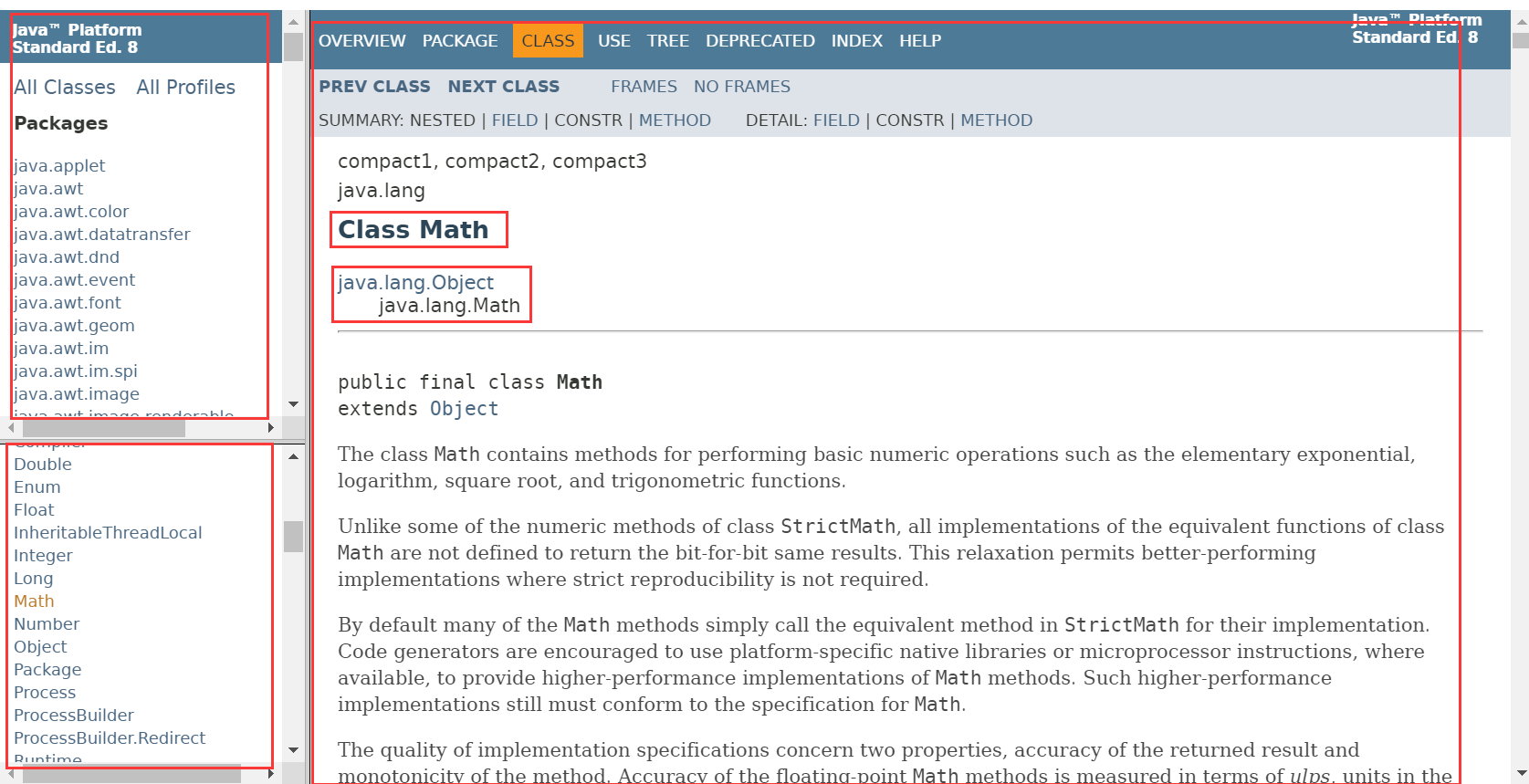Open the Float class

(x=34, y=510)
